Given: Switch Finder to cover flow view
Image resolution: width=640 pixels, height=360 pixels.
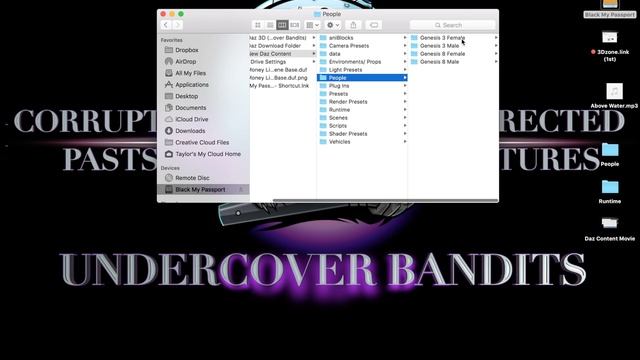Looking at the screenshot, I should [x=294, y=25].
